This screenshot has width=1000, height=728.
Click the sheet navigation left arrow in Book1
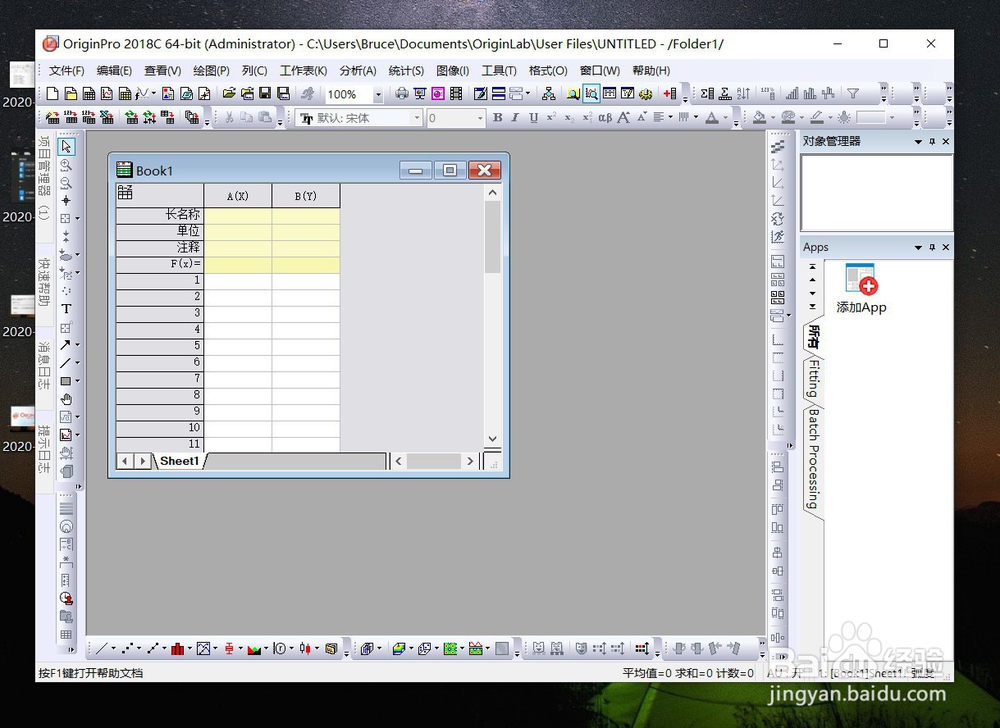[x=126, y=461]
